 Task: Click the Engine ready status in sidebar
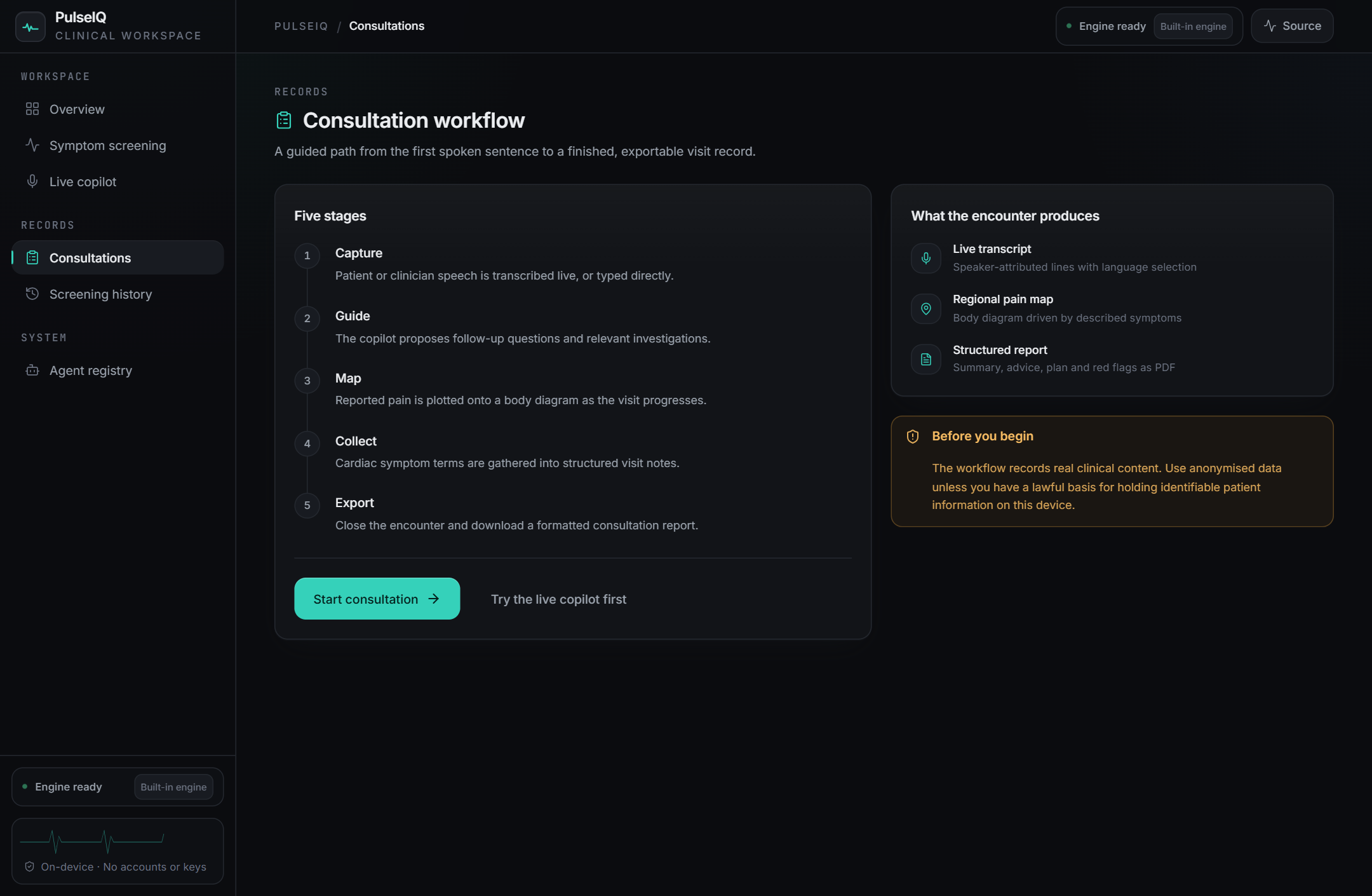click(x=62, y=787)
